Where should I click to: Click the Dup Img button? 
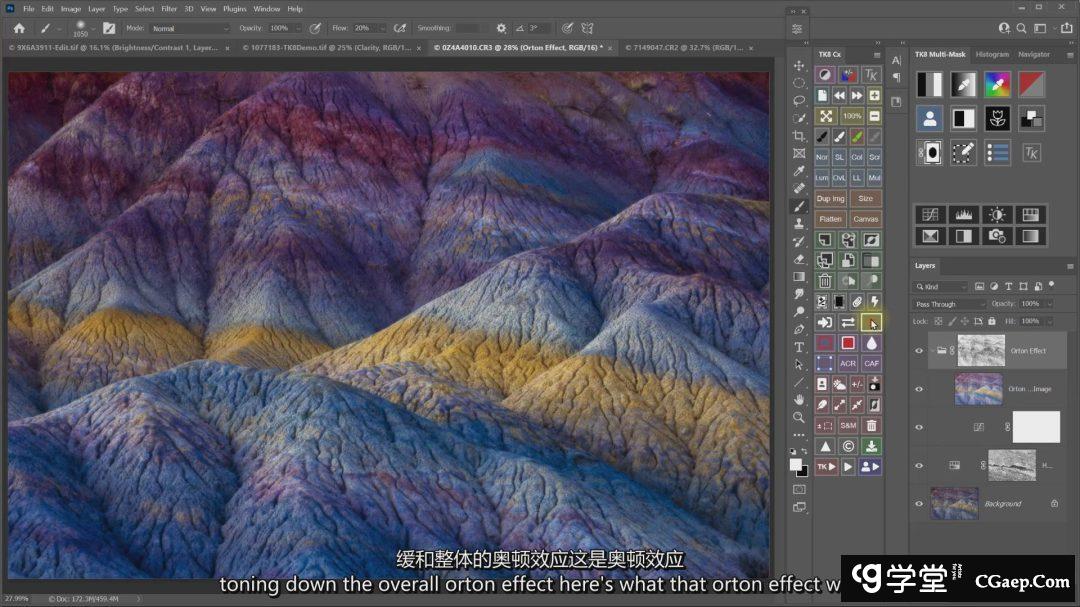(x=830, y=198)
